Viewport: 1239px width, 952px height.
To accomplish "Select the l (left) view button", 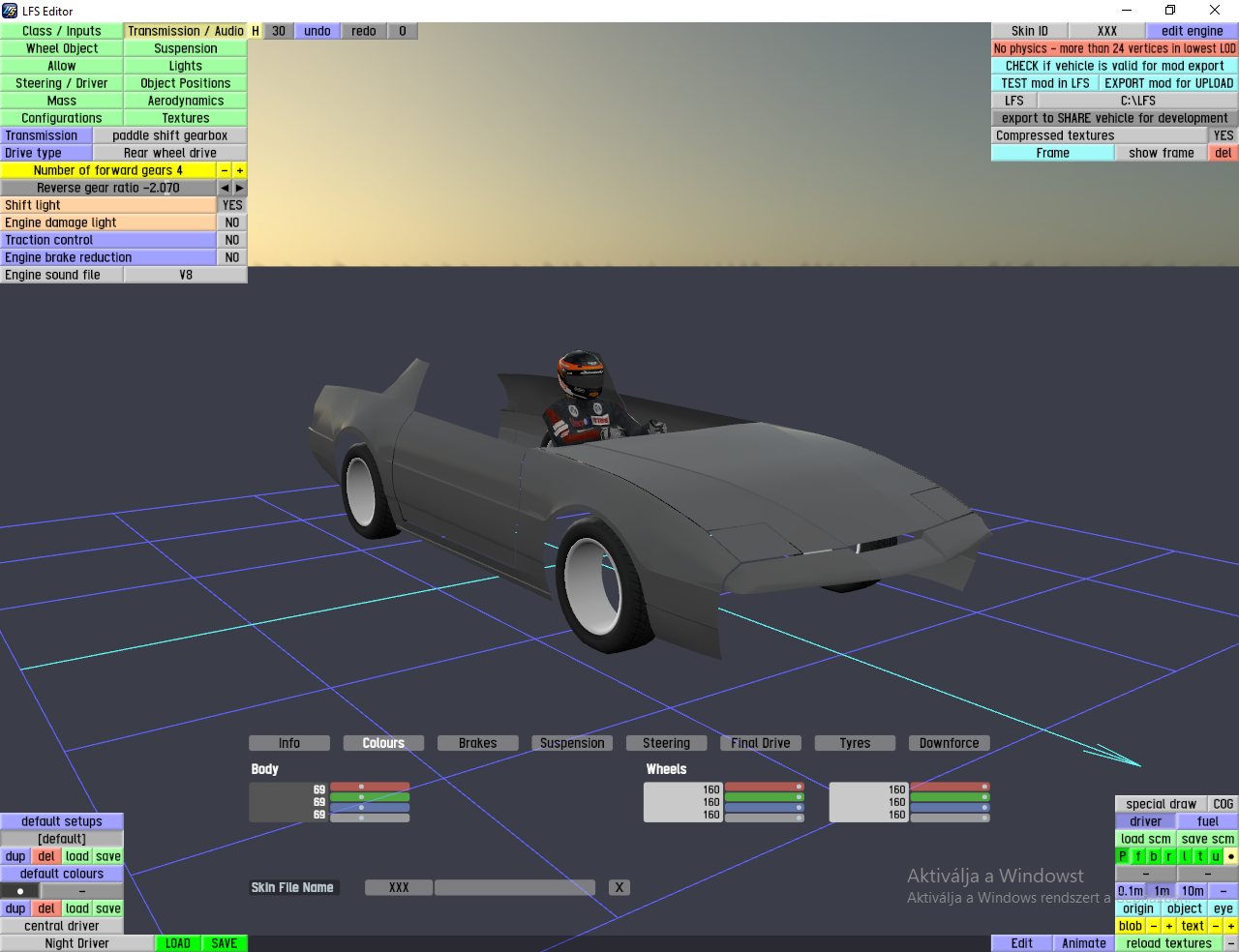I will [1185, 856].
